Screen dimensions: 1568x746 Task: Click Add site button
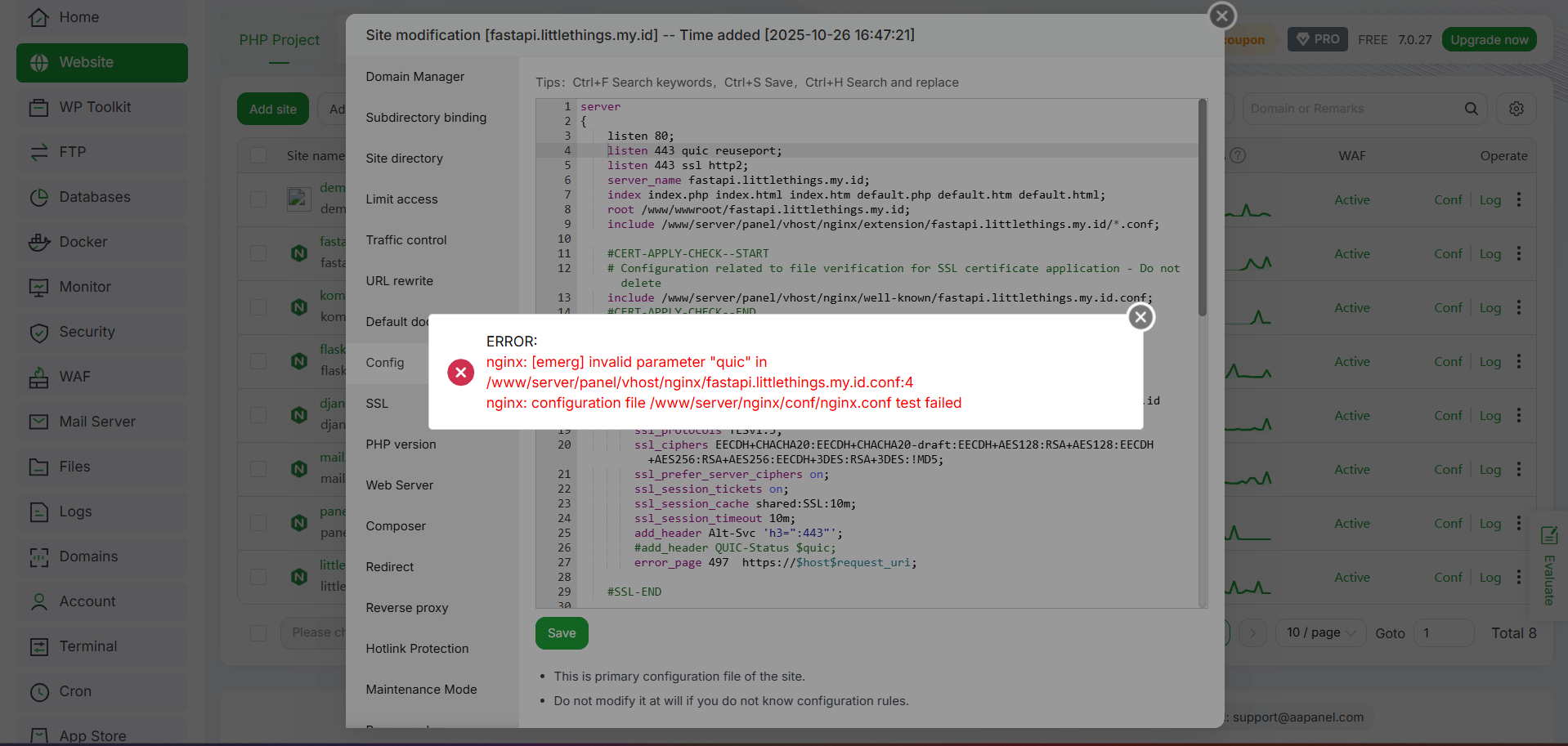coord(273,109)
